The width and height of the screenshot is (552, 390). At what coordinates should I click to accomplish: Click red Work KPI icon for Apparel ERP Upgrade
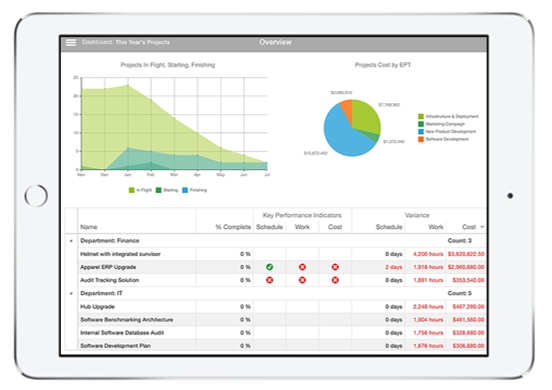302,267
